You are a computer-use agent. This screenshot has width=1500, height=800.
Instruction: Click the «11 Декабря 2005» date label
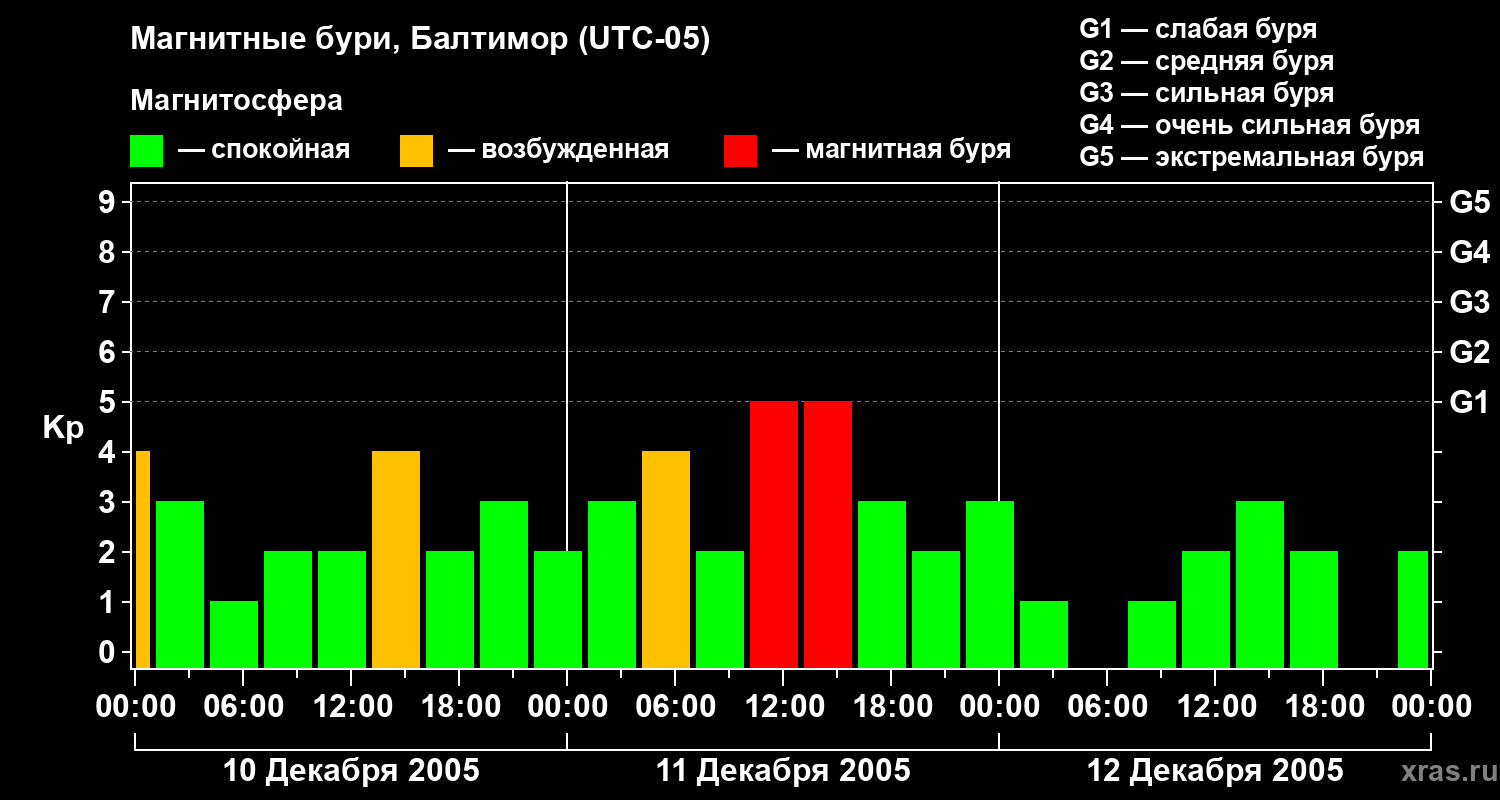[783, 771]
